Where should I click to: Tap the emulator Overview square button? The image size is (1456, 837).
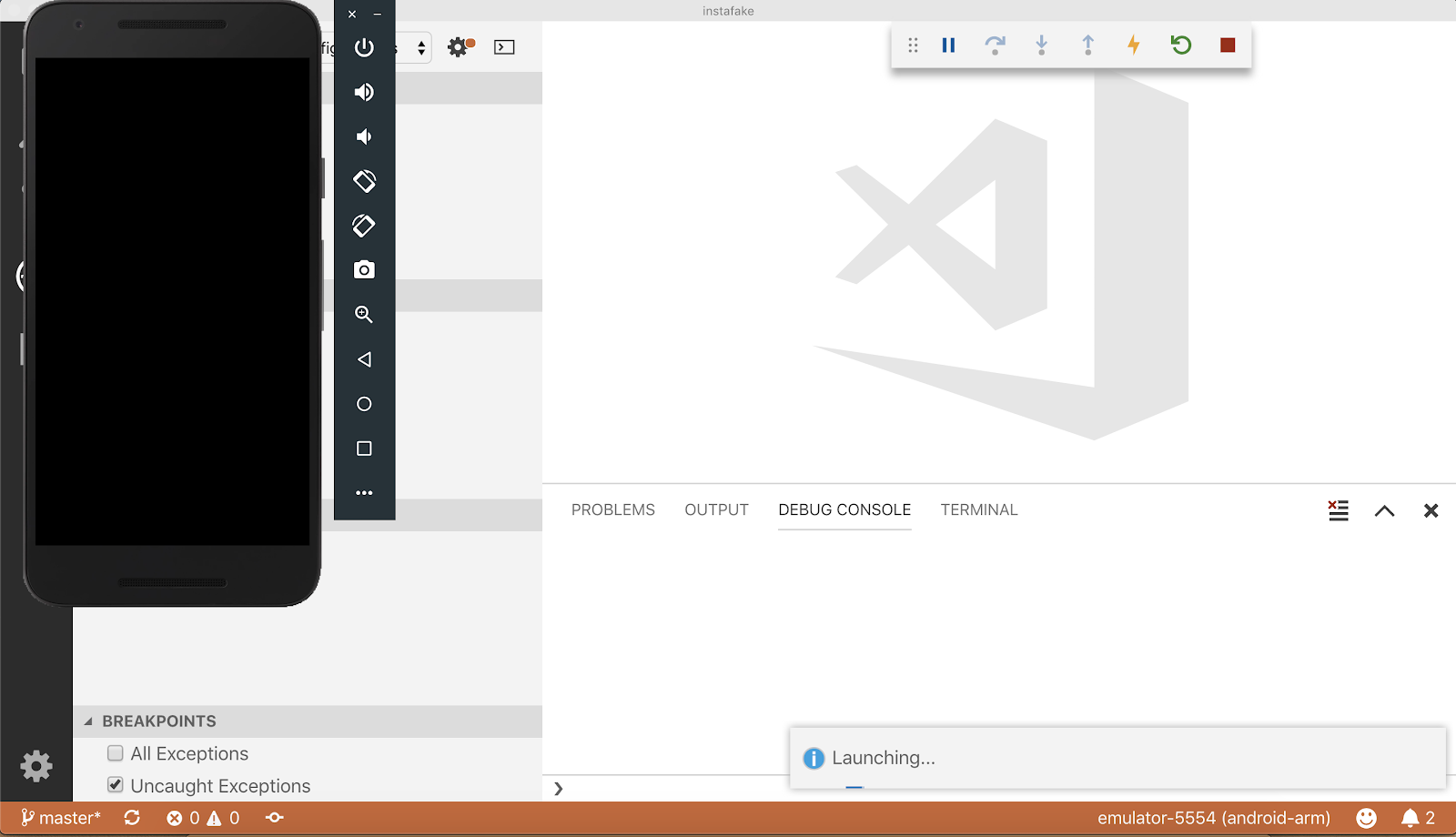[x=364, y=449]
